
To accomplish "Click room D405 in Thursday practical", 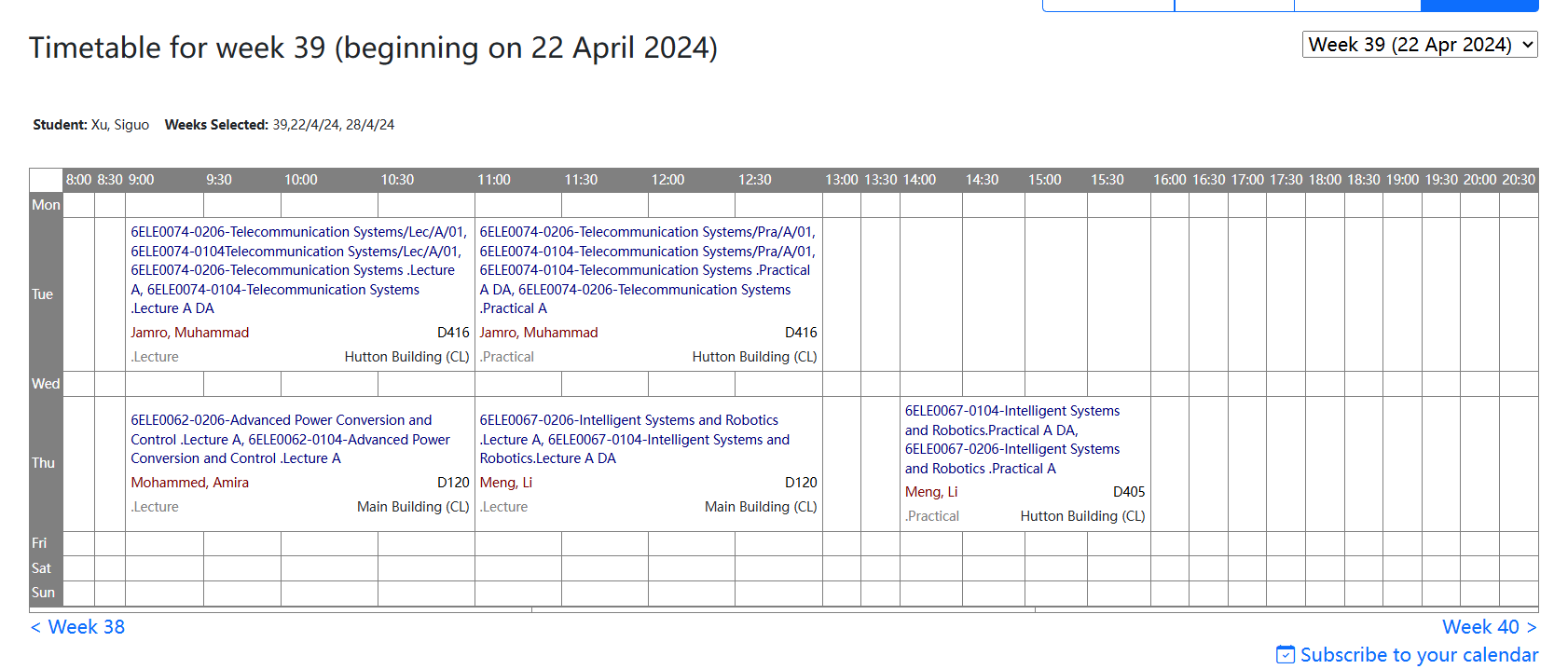I will (x=1128, y=492).
